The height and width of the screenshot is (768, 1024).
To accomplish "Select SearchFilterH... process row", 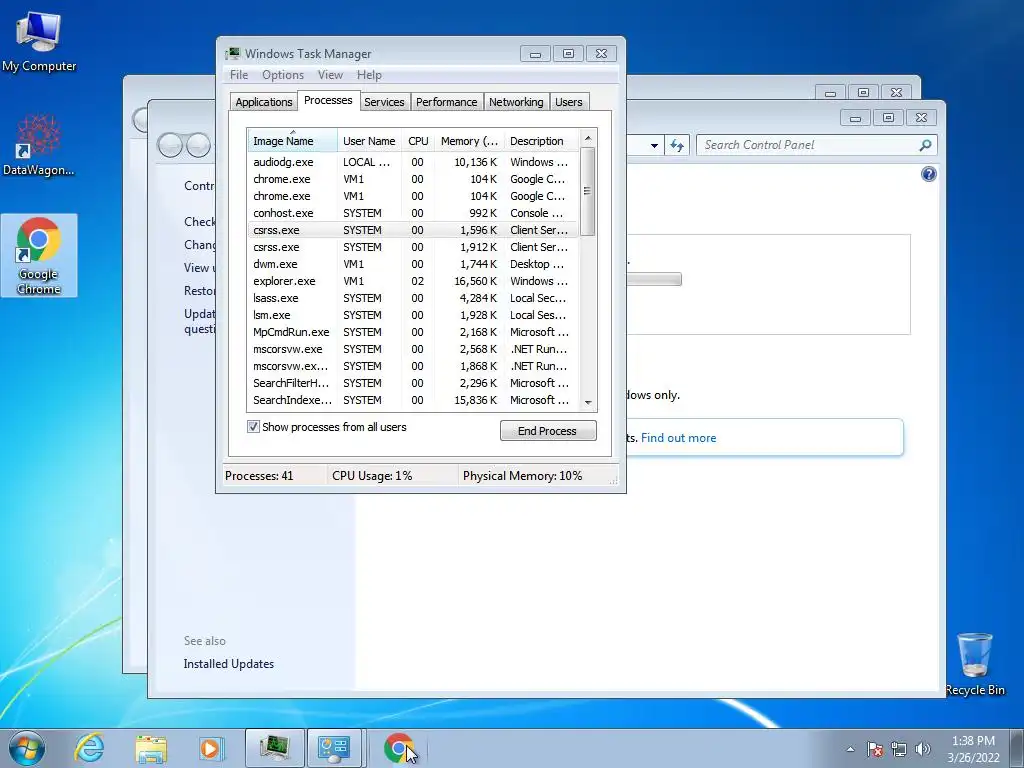I will tap(413, 383).
